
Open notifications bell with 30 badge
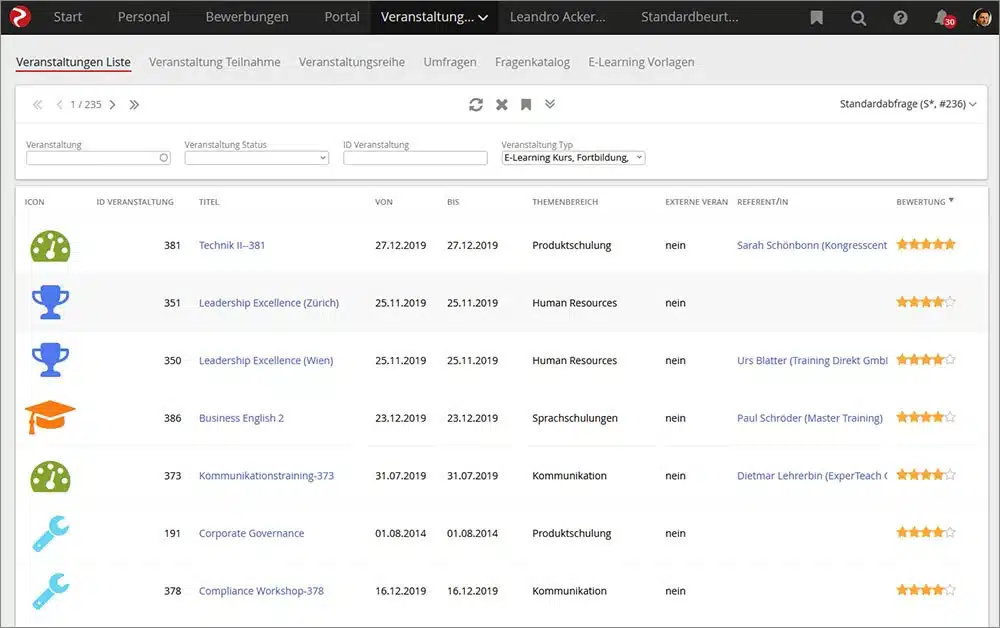(x=944, y=18)
